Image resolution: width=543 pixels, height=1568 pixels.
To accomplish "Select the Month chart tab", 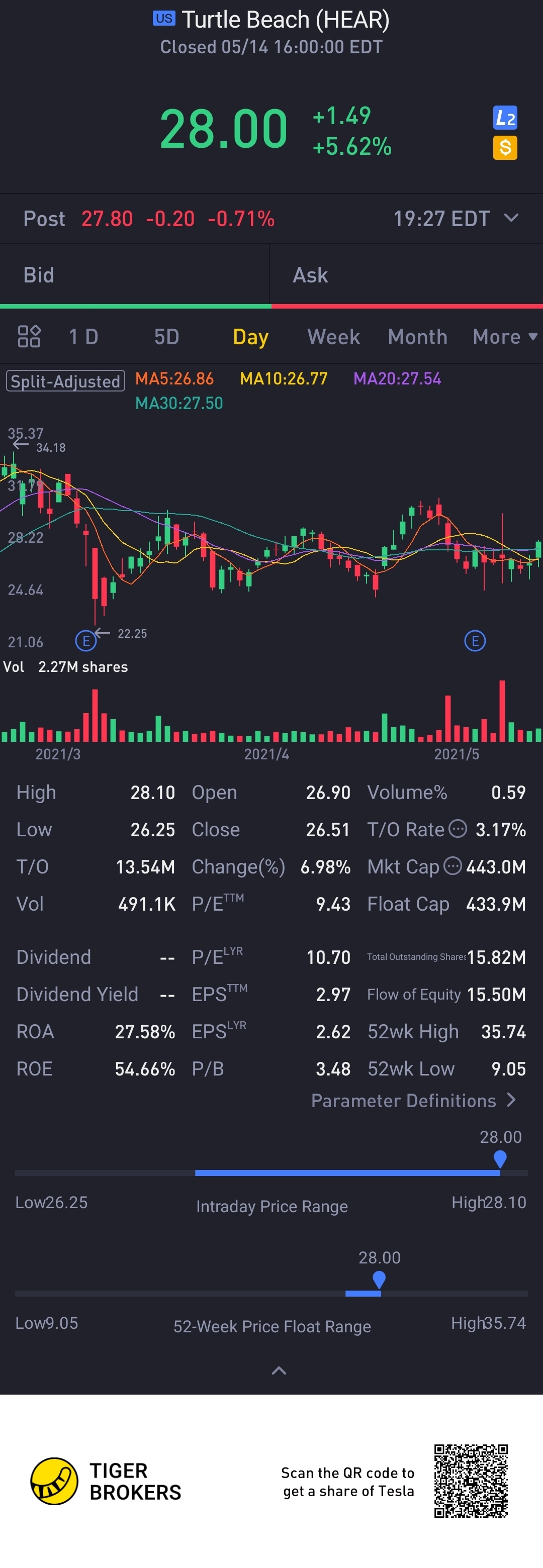I will [x=418, y=337].
